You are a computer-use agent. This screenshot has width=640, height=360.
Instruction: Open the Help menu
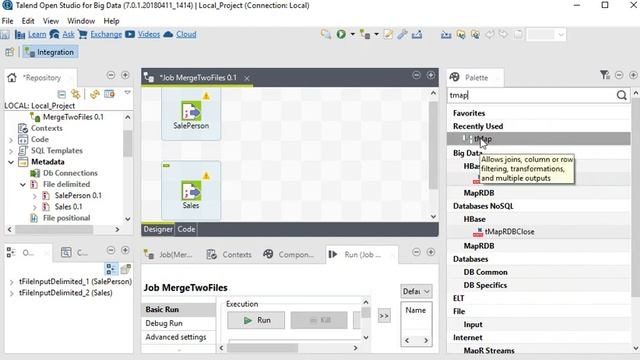[x=111, y=21]
